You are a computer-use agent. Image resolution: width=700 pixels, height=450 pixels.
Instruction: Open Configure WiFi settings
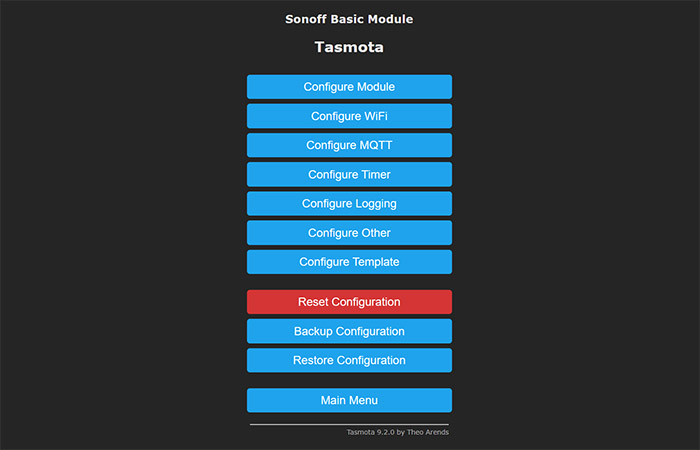pyautogui.click(x=349, y=116)
